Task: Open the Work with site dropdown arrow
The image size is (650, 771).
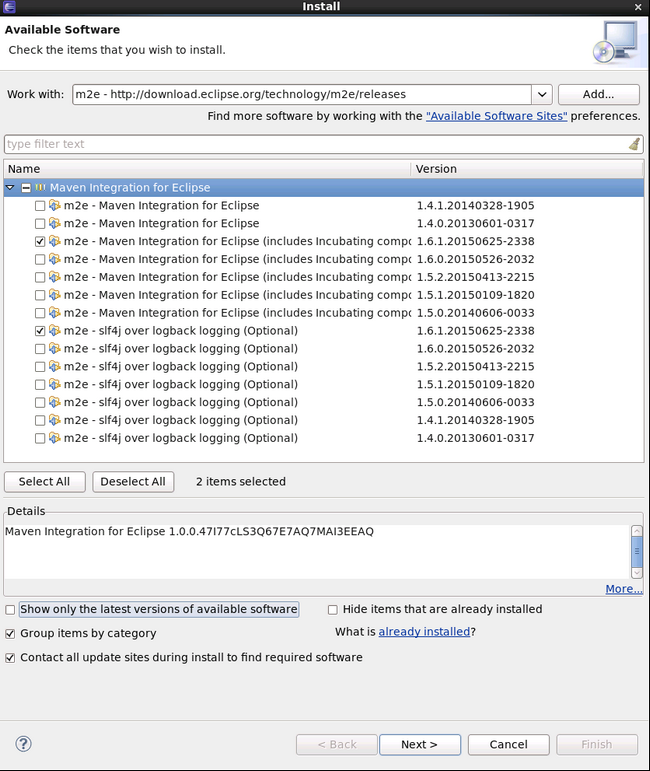Action: point(542,94)
